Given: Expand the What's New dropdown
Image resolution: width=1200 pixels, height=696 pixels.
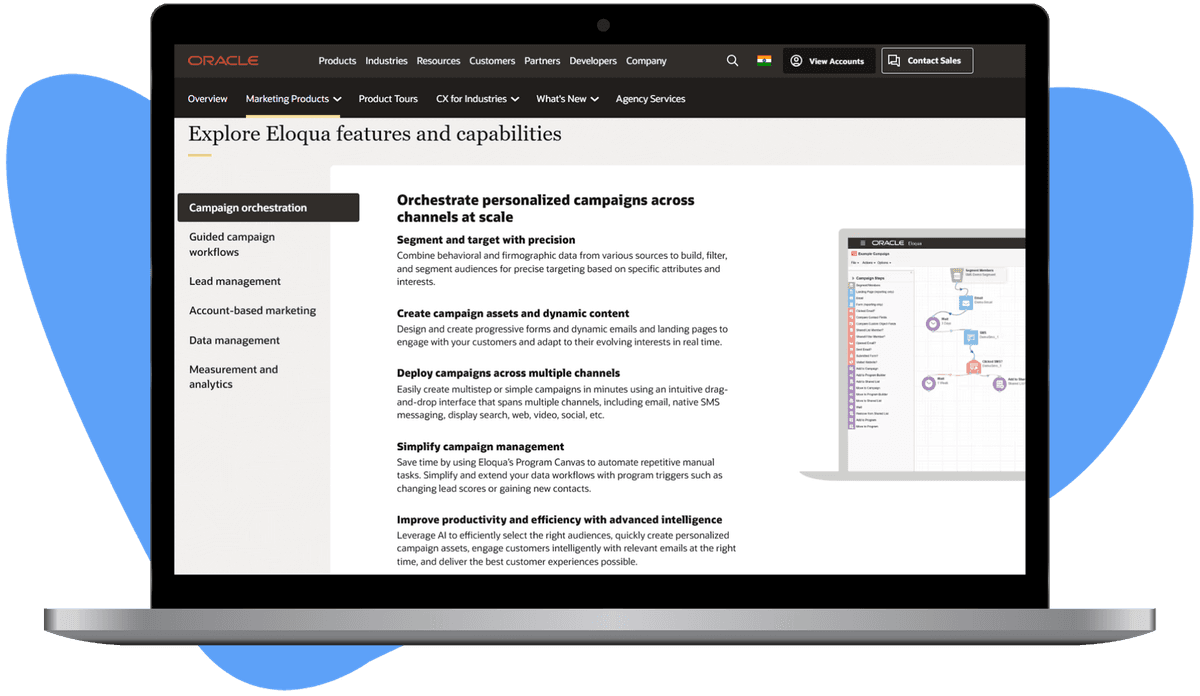Looking at the screenshot, I should coord(567,99).
